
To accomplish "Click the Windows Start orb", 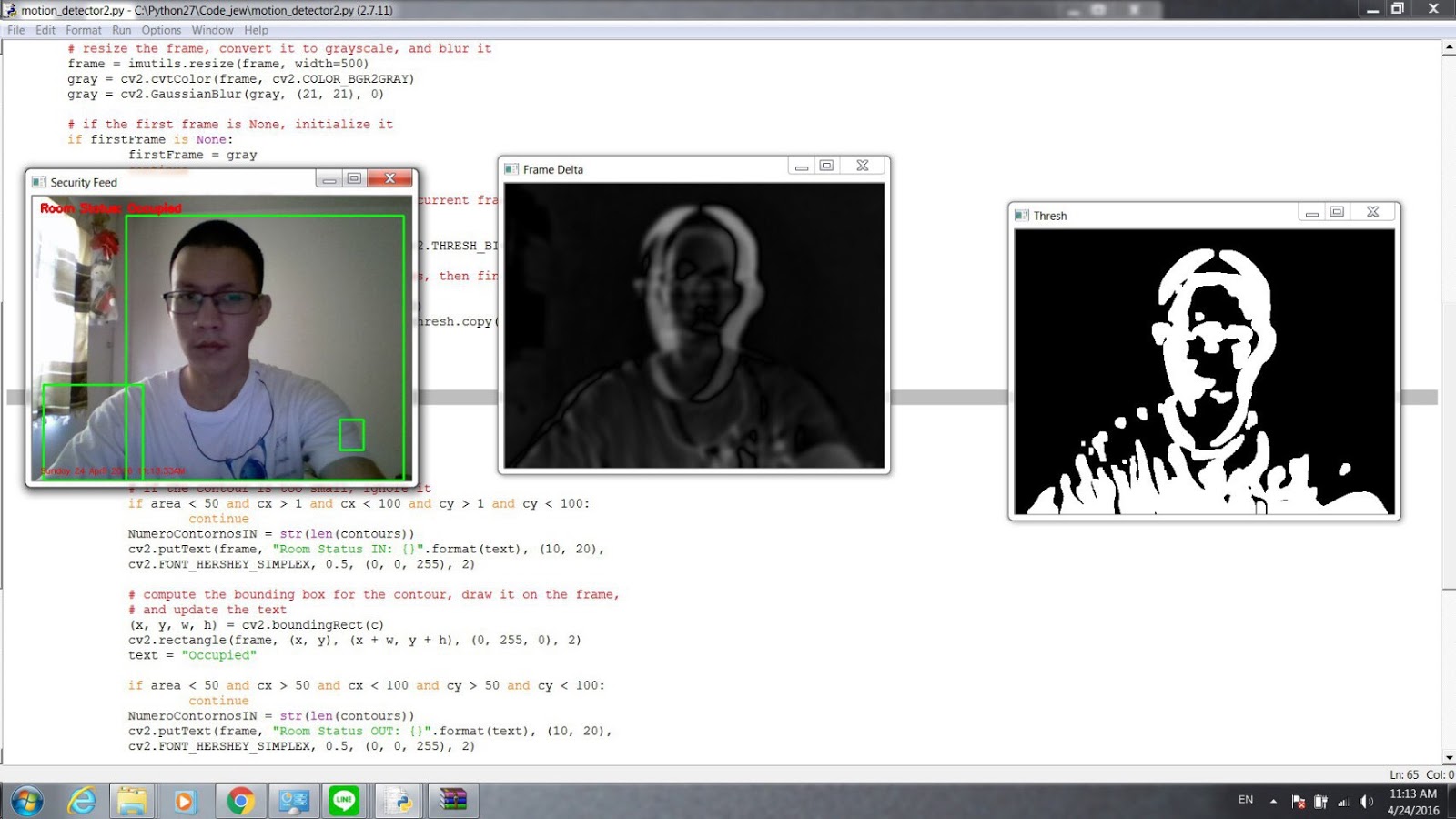I will coord(27,801).
